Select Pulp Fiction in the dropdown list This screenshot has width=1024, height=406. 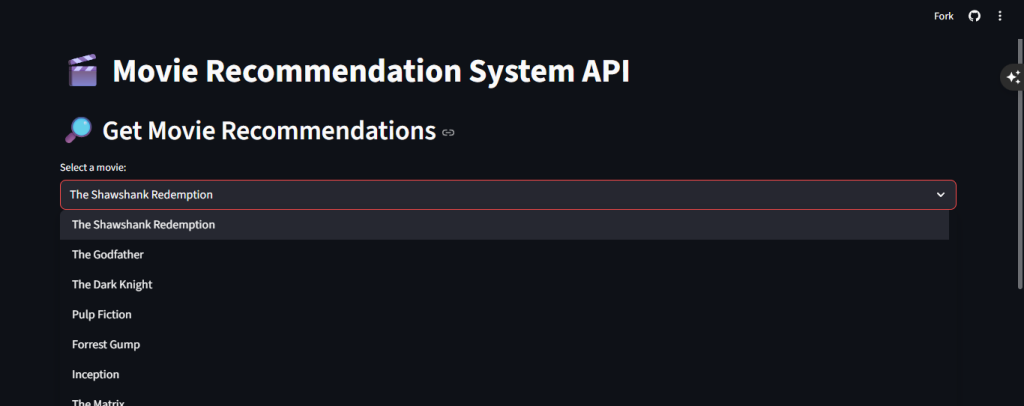pyautogui.click(x=102, y=315)
